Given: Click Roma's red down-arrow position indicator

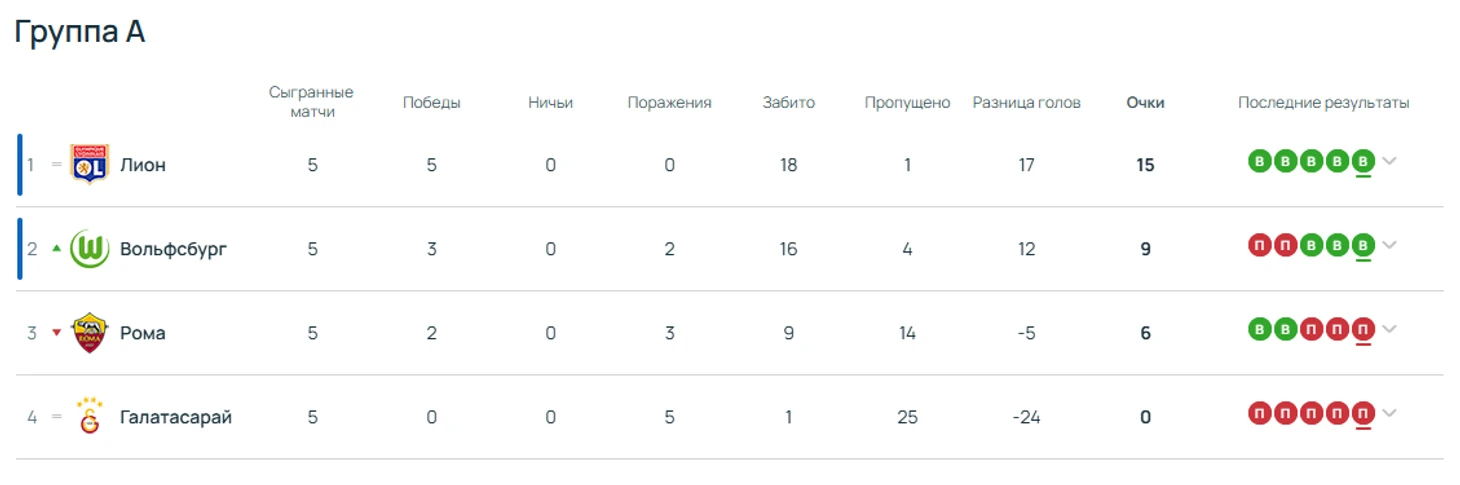Looking at the screenshot, I should 56,333.
